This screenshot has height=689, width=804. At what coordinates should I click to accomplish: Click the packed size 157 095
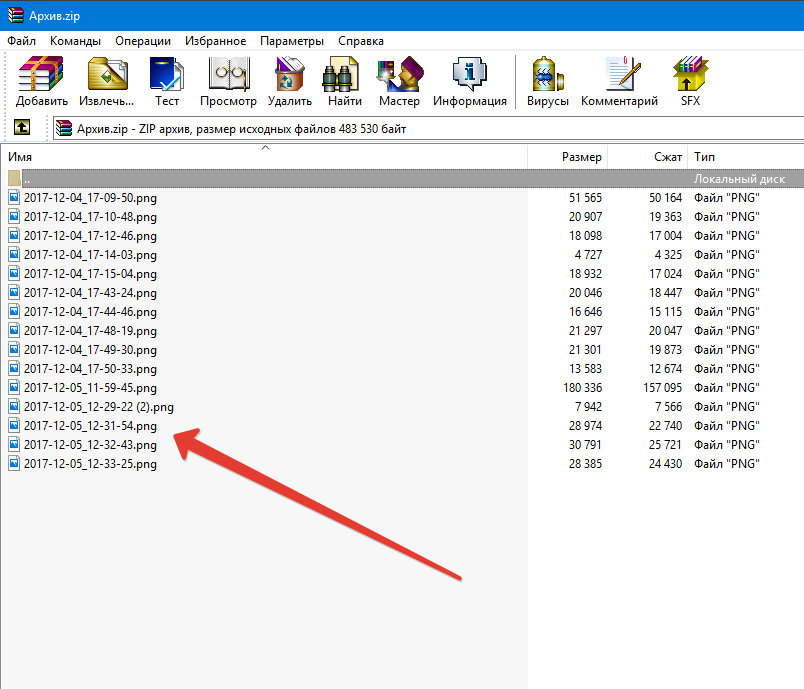click(662, 388)
